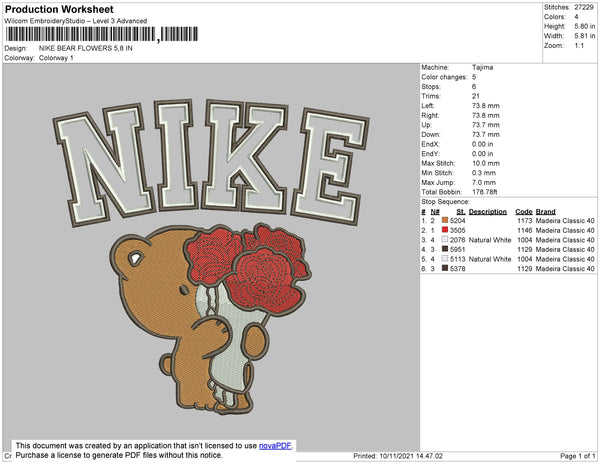
Task: Click the Color changes value '5'
Action: coord(474,77)
